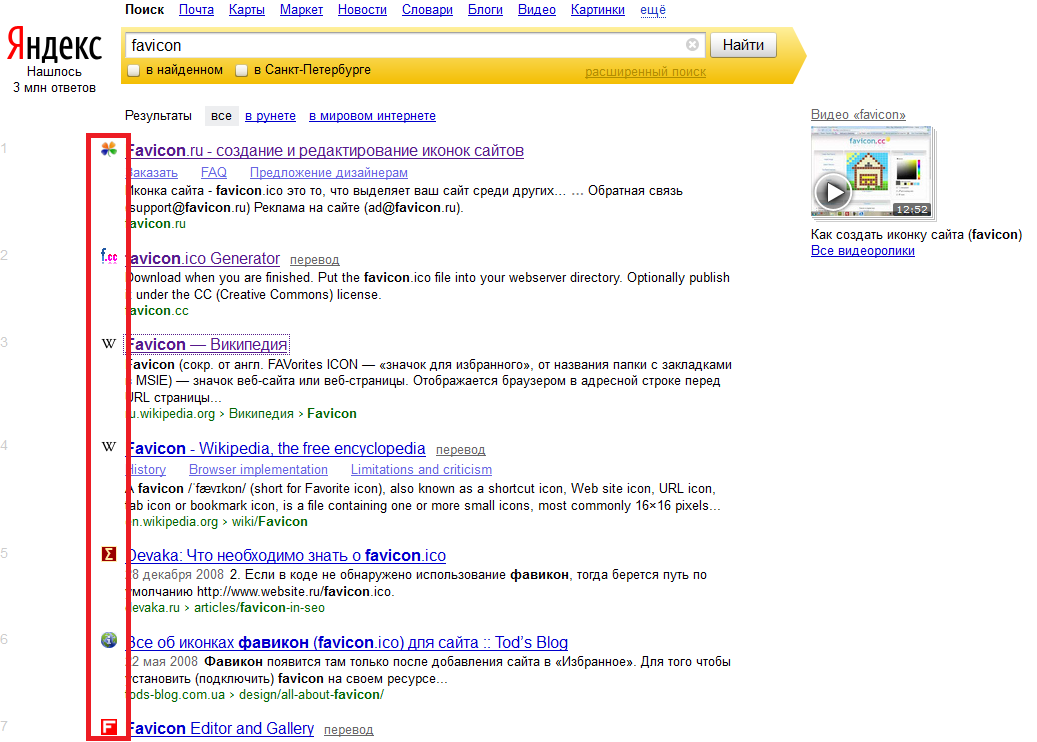Open 'расширенный поиск' advanced search

[x=645, y=72]
